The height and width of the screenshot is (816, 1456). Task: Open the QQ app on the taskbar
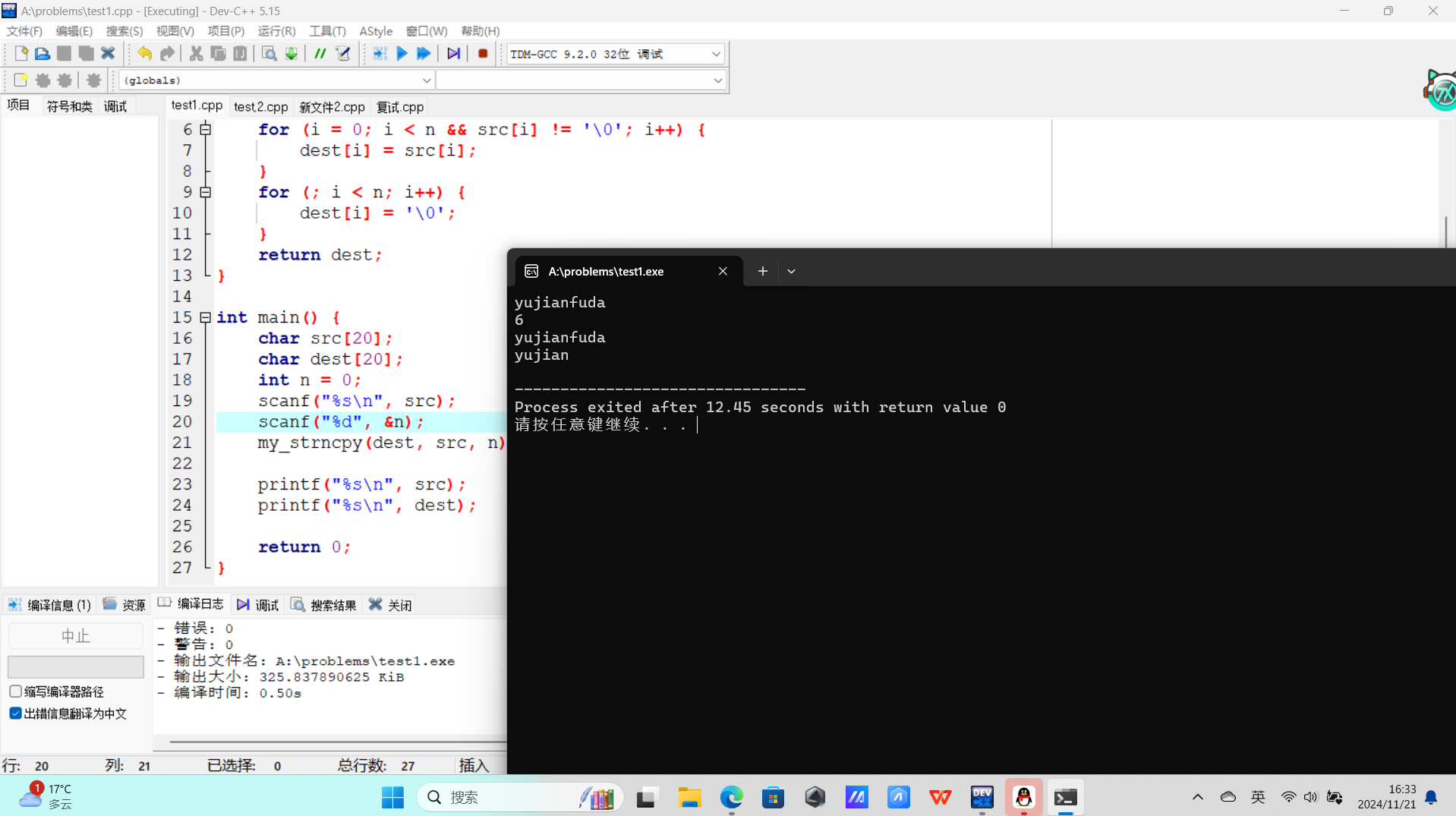(1023, 797)
